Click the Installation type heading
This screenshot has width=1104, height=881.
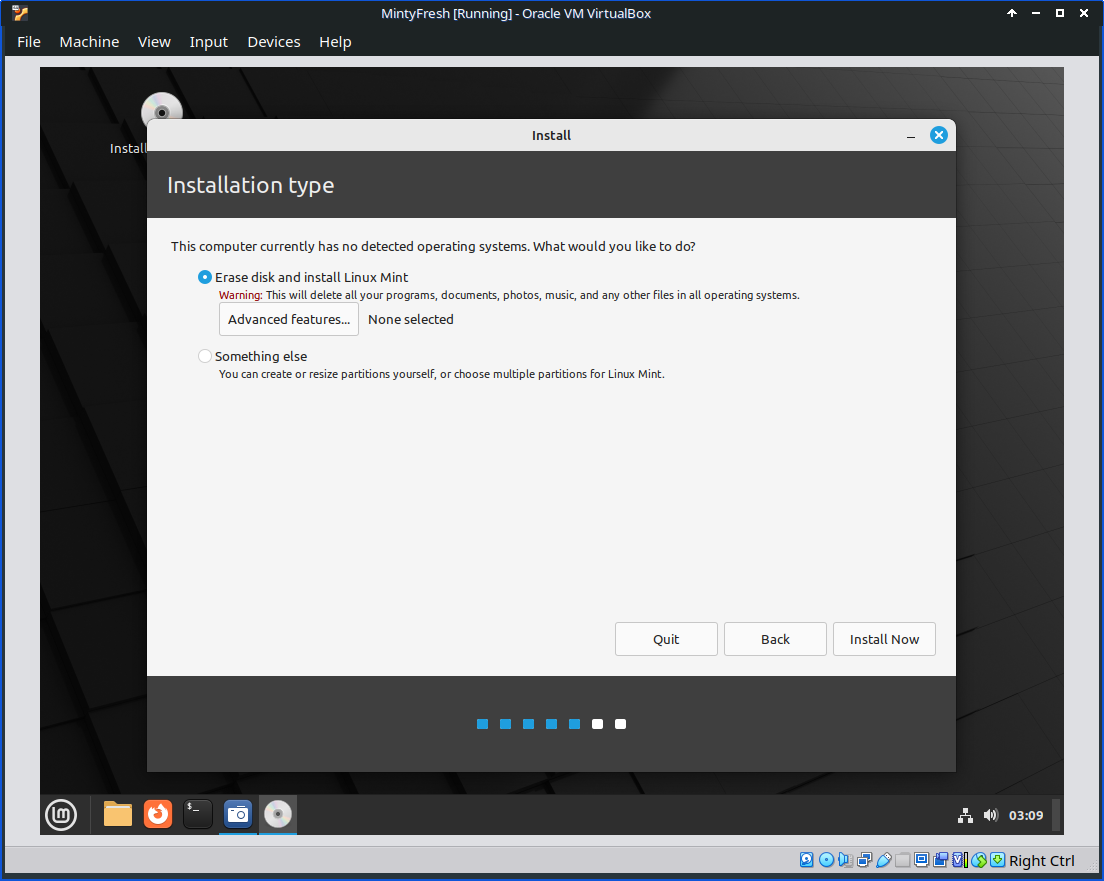point(251,185)
